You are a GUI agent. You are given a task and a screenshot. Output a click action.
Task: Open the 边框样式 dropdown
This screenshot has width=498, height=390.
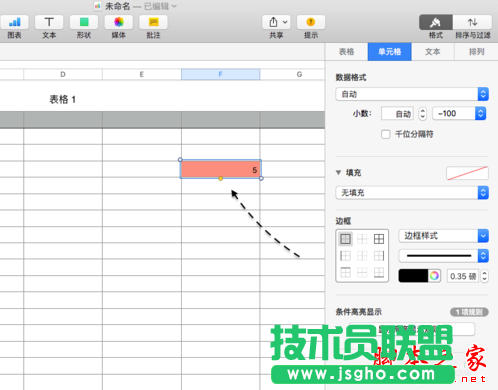[x=444, y=236]
